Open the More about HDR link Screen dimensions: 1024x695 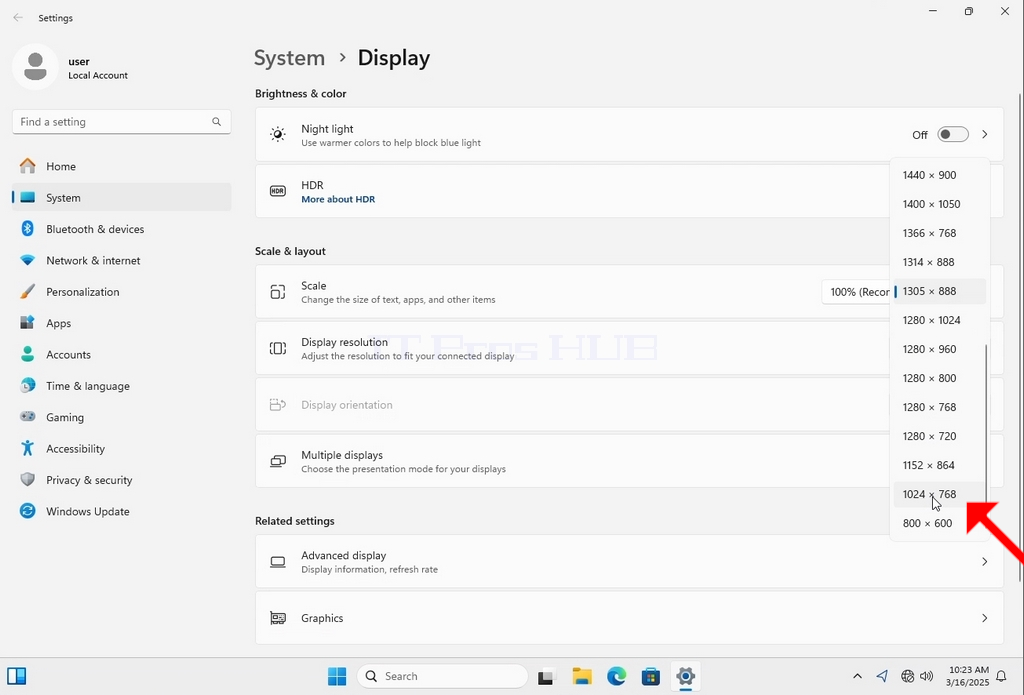[338, 199]
